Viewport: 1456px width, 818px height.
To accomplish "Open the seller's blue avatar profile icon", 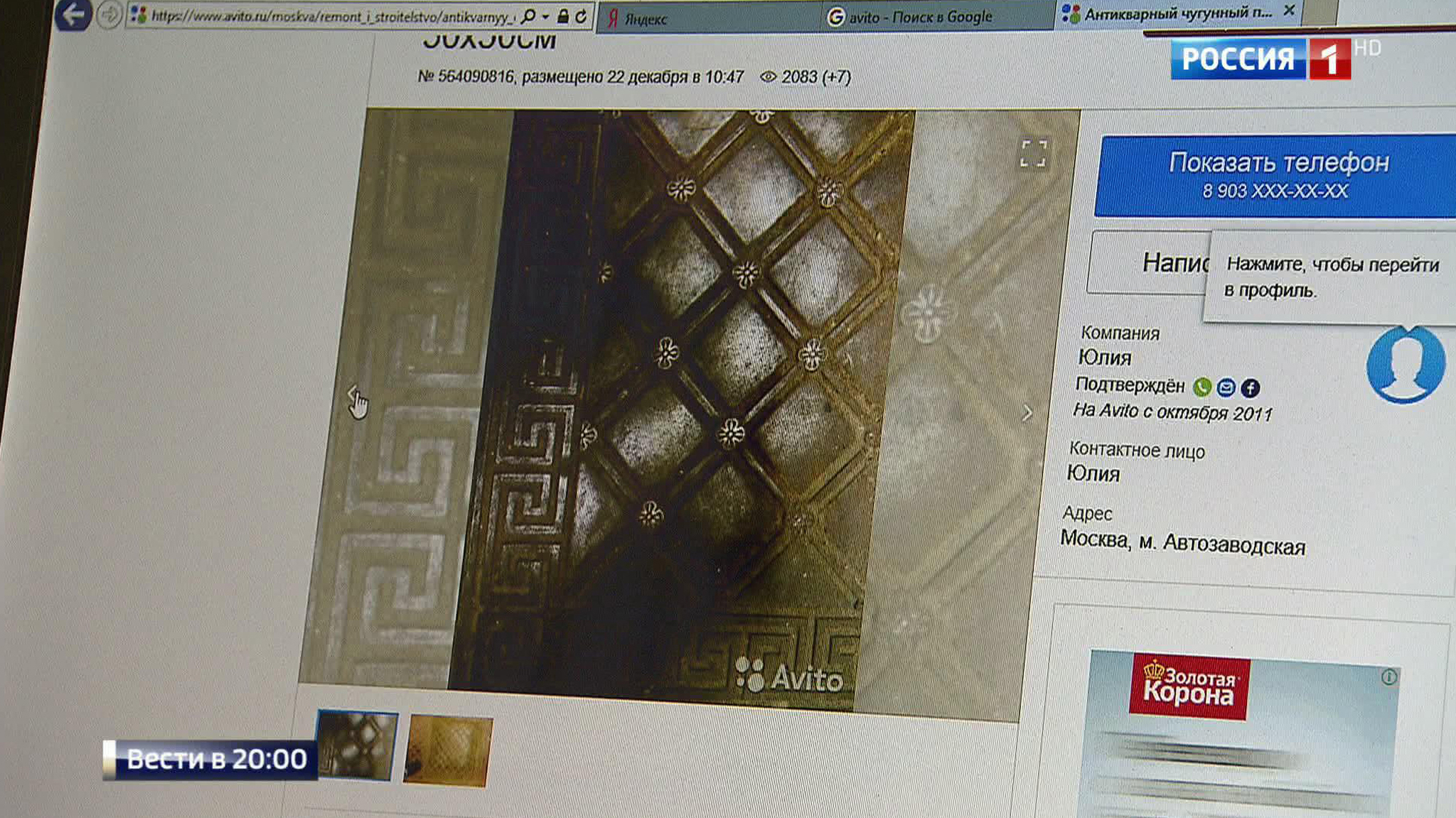I will 1406,365.
